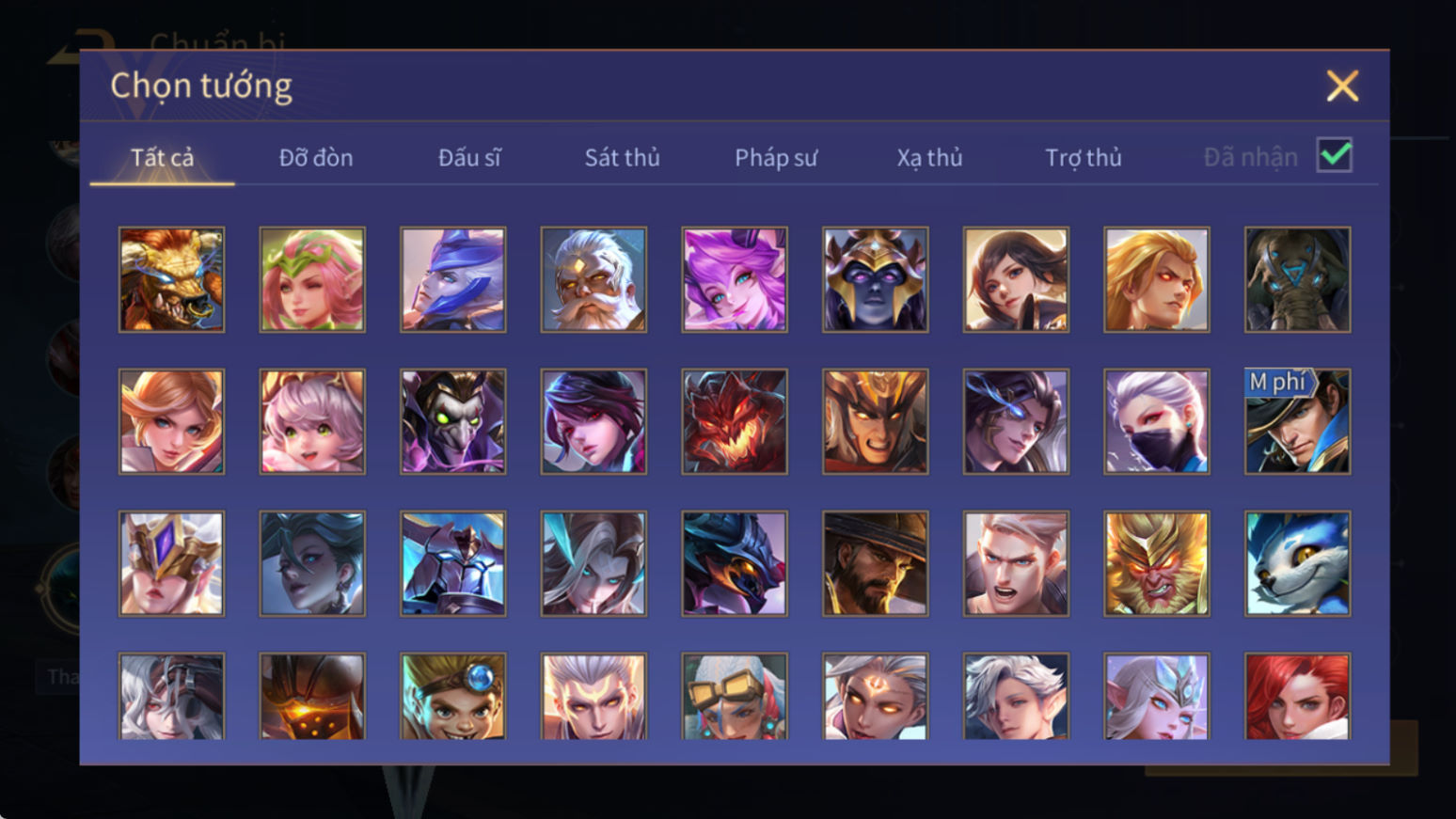Pick the purple-haired girl hero portrait
1456x819 pixels.
[x=735, y=279]
